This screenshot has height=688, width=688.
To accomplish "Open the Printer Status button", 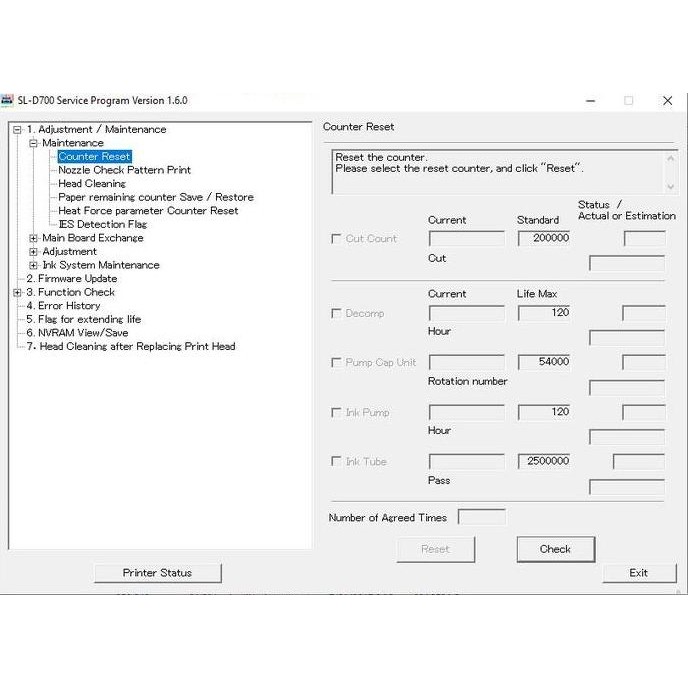I will tap(158, 573).
